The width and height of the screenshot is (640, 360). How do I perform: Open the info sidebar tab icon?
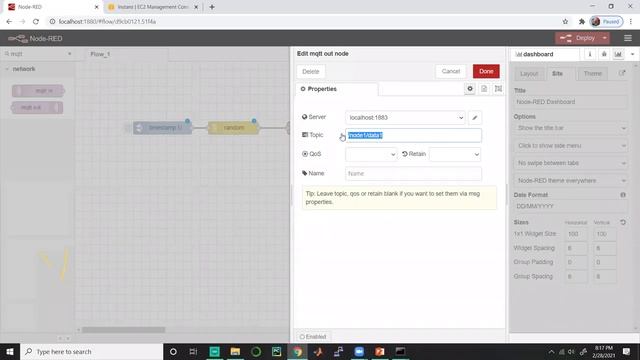pyautogui.click(x=589, y=54)
